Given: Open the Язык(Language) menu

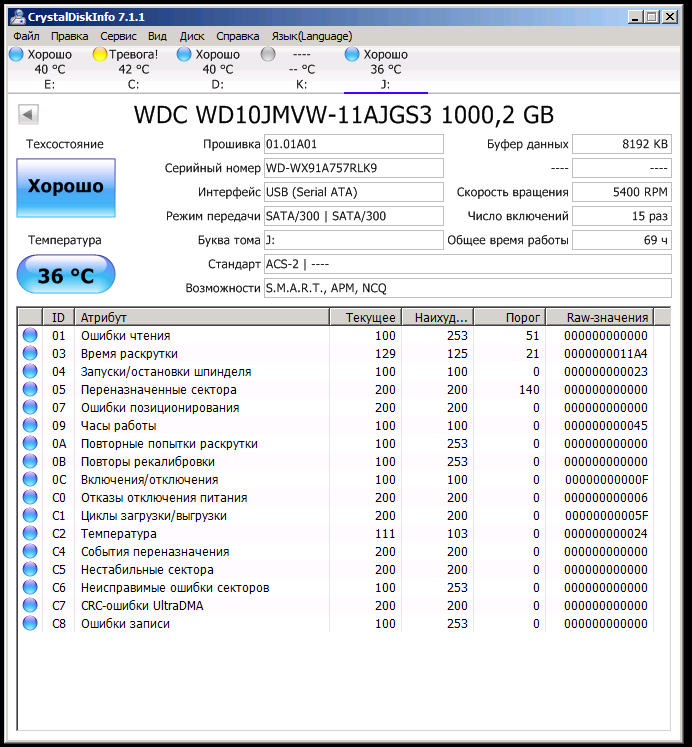Looking at the screenshot, I should click(x=312, y=36).
